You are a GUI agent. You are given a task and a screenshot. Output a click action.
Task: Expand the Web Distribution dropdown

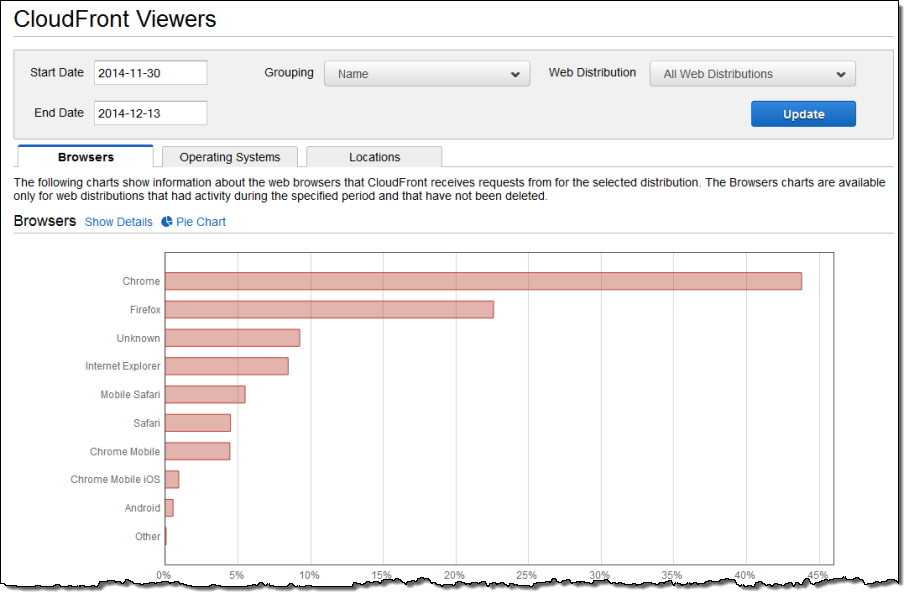(752, 74)
